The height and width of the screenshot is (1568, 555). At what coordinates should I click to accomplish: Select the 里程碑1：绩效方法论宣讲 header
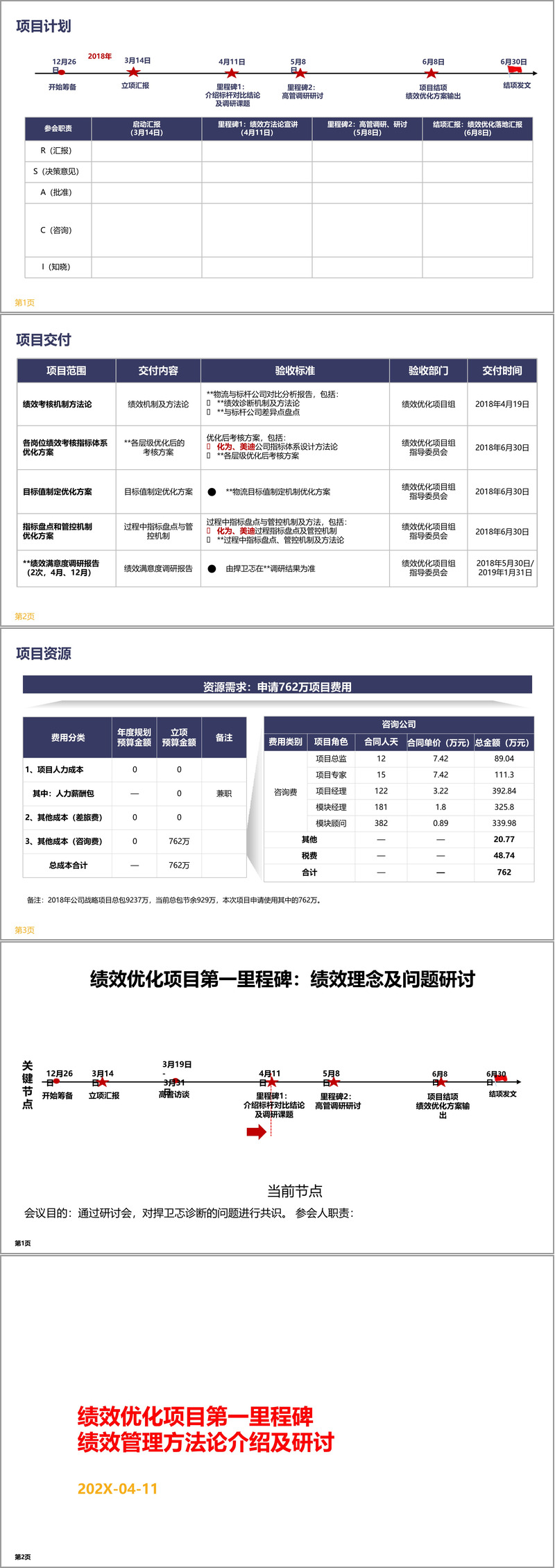tap(257, 128)
